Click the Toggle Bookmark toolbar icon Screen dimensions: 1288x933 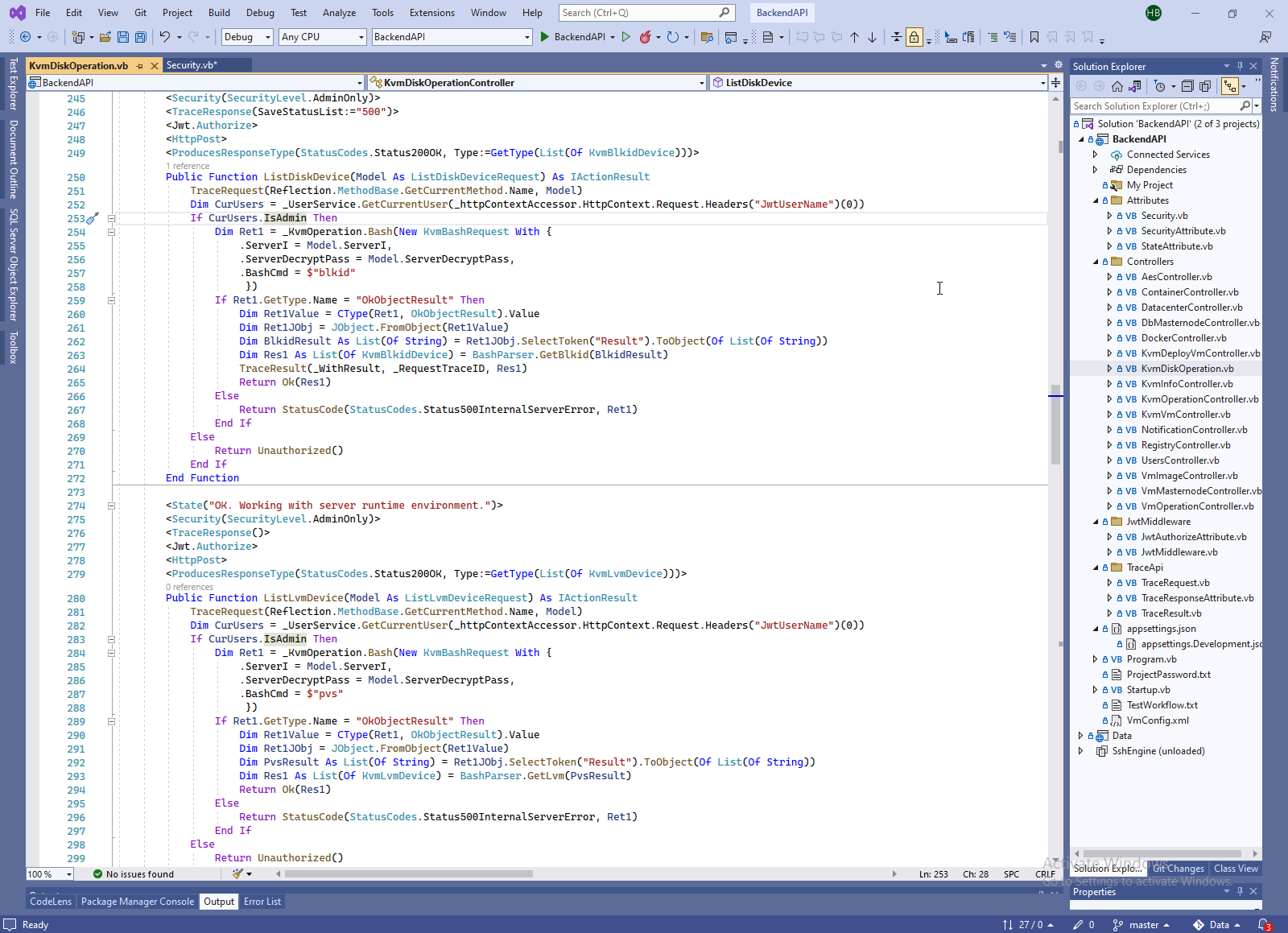tap(1034, 37)
